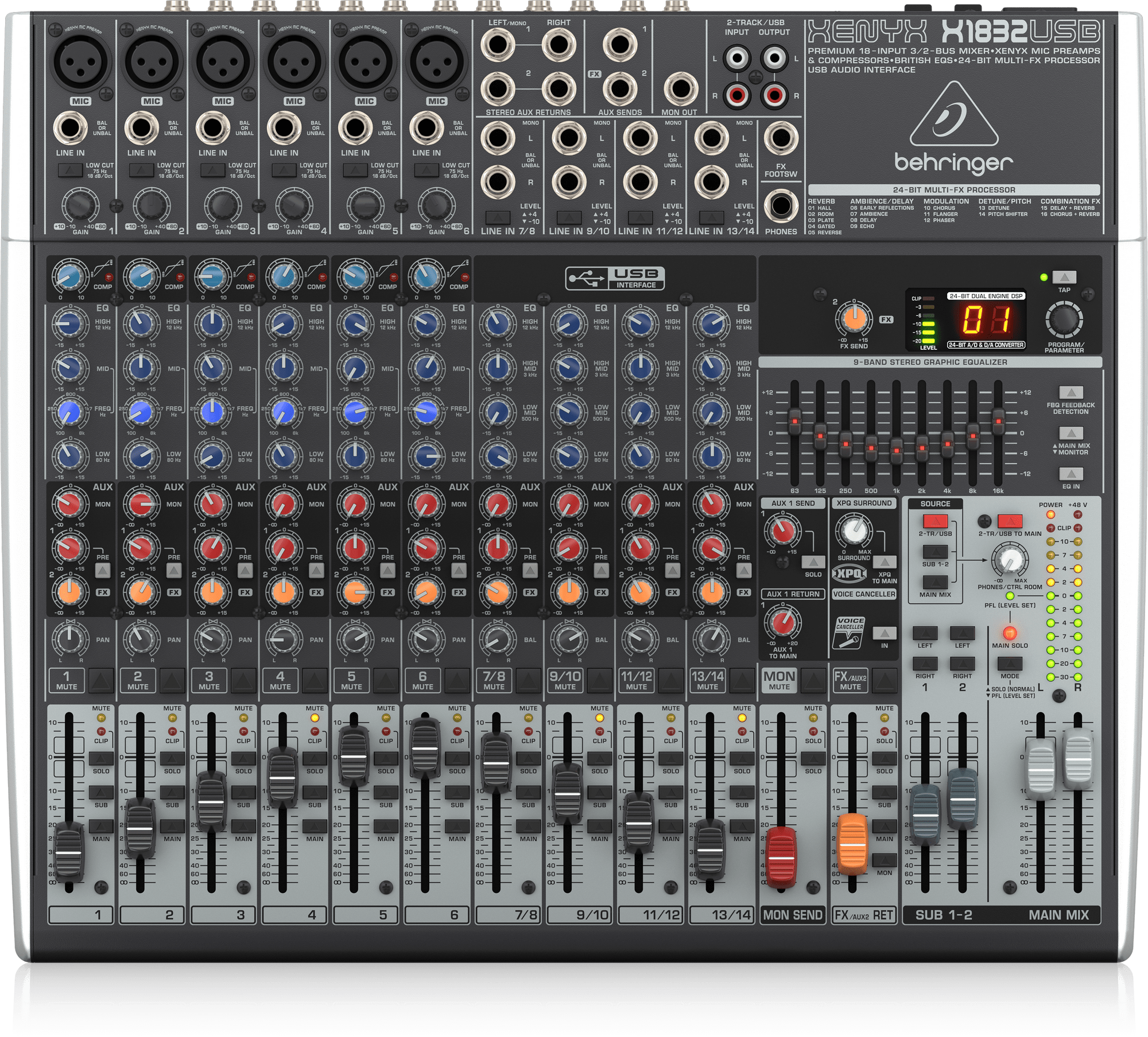Click the Program/Parameter rotary knob
The image size is (1148, 1037).
pos(1064,320)
